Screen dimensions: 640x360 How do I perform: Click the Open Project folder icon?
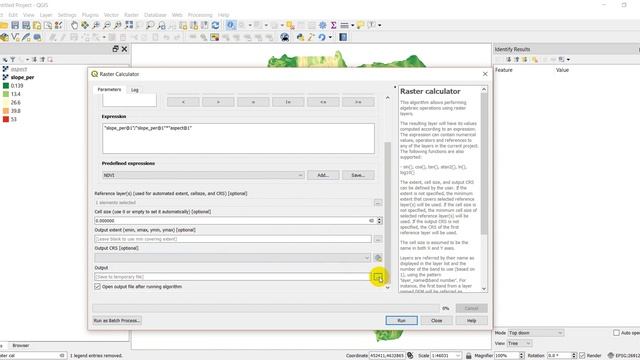pyautogui.click(x=4, y=25)
